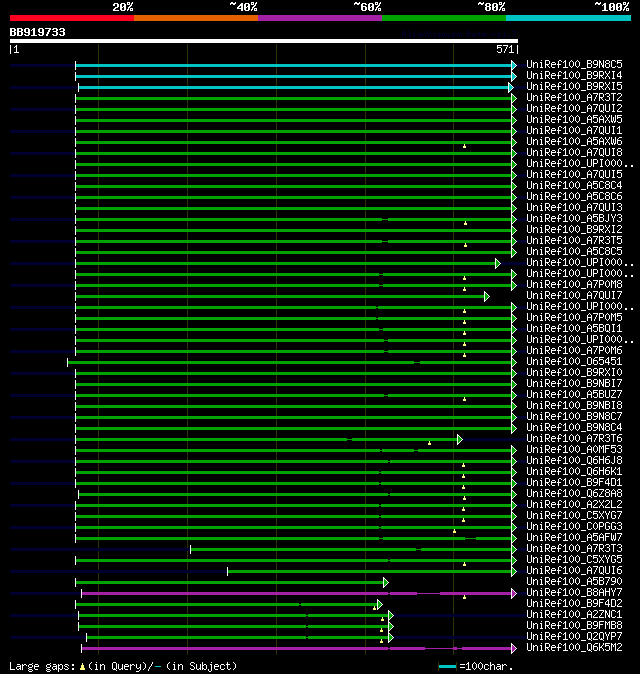
Task: Click UniRef100_A7P0M8 label
Action: coord(574,285)
